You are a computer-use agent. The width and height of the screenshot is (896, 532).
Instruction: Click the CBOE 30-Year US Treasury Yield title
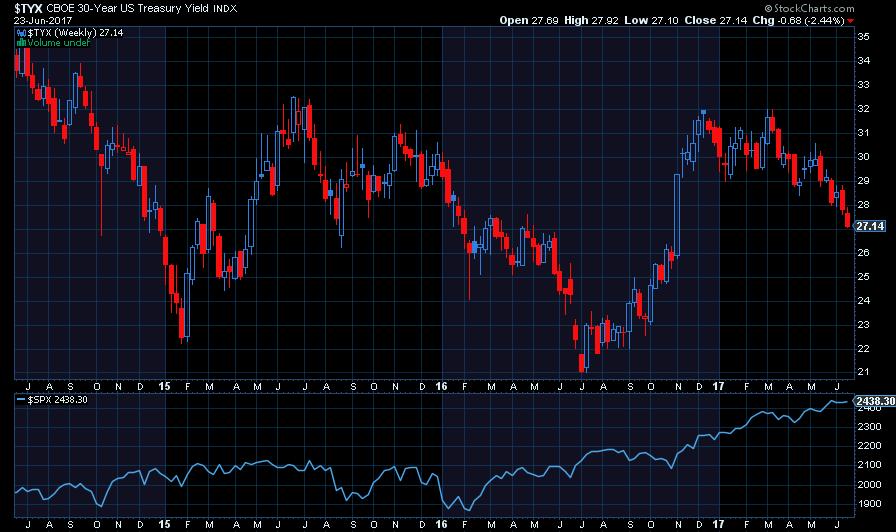(x=127, y=8)
